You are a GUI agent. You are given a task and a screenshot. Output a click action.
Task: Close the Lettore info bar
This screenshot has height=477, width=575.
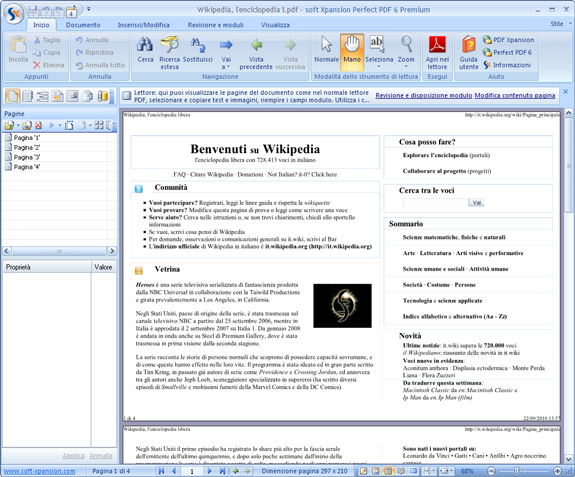[565, 92]
